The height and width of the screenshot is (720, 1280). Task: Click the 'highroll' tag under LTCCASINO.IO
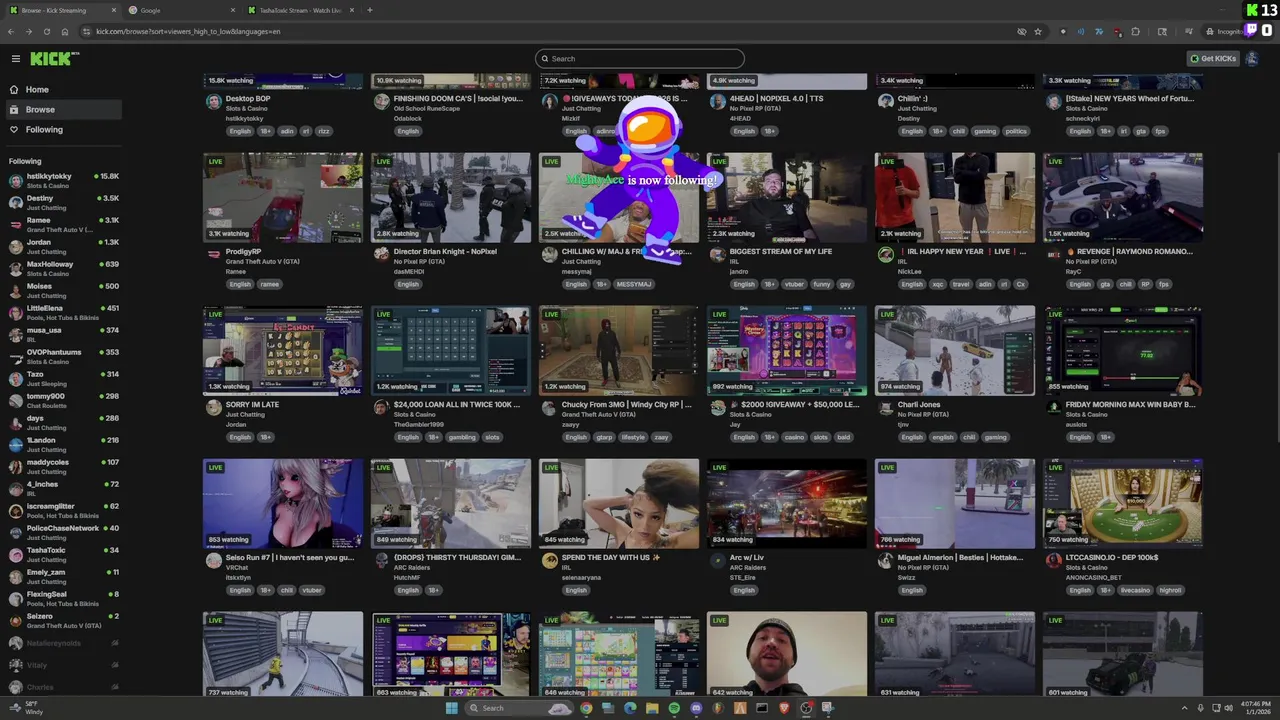(x=1170, y=590)
